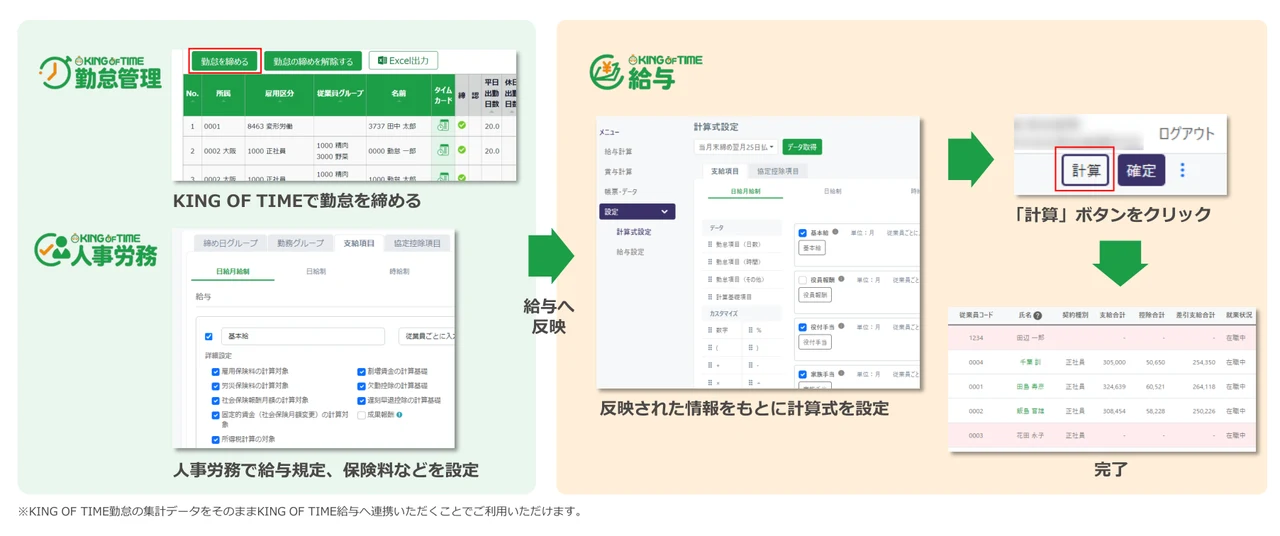1280x536 pixels.
Task: Click the 役員報酬 formula chip
Action: pyautogui.click(x=815, y=295)
